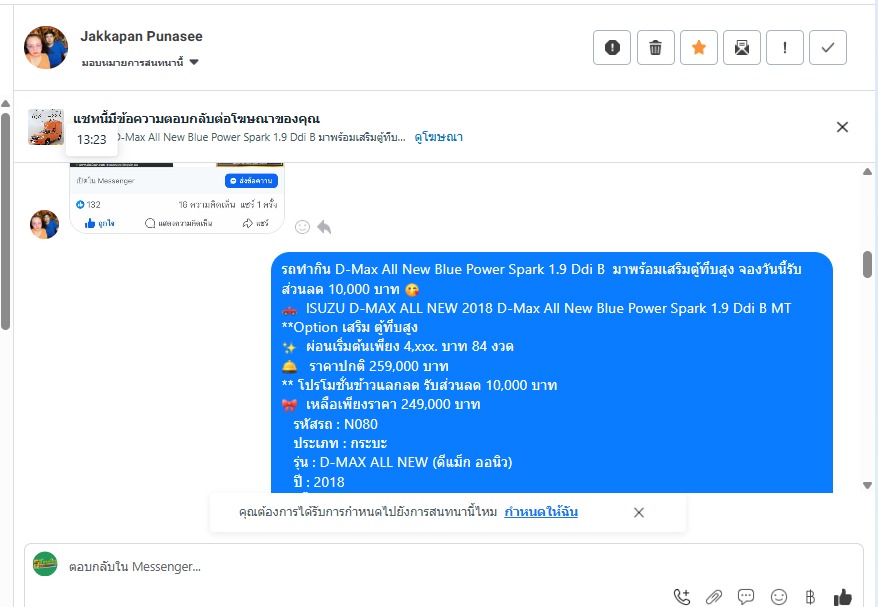Delete conversation using trash icon
The image size is (878, 607).
pos(656,48)
